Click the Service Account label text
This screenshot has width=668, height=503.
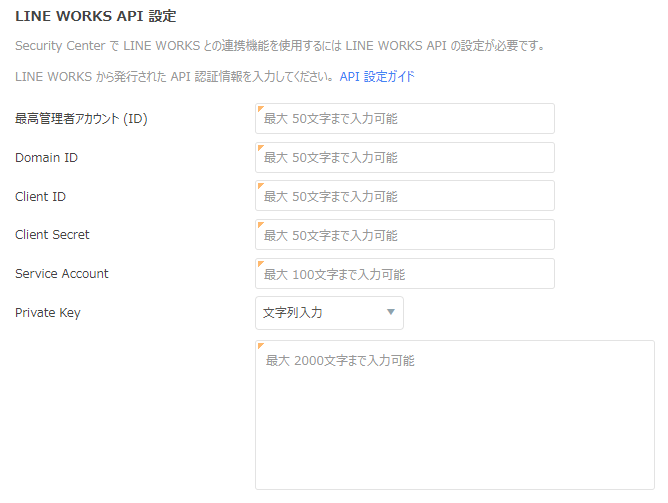coord(62,274)
